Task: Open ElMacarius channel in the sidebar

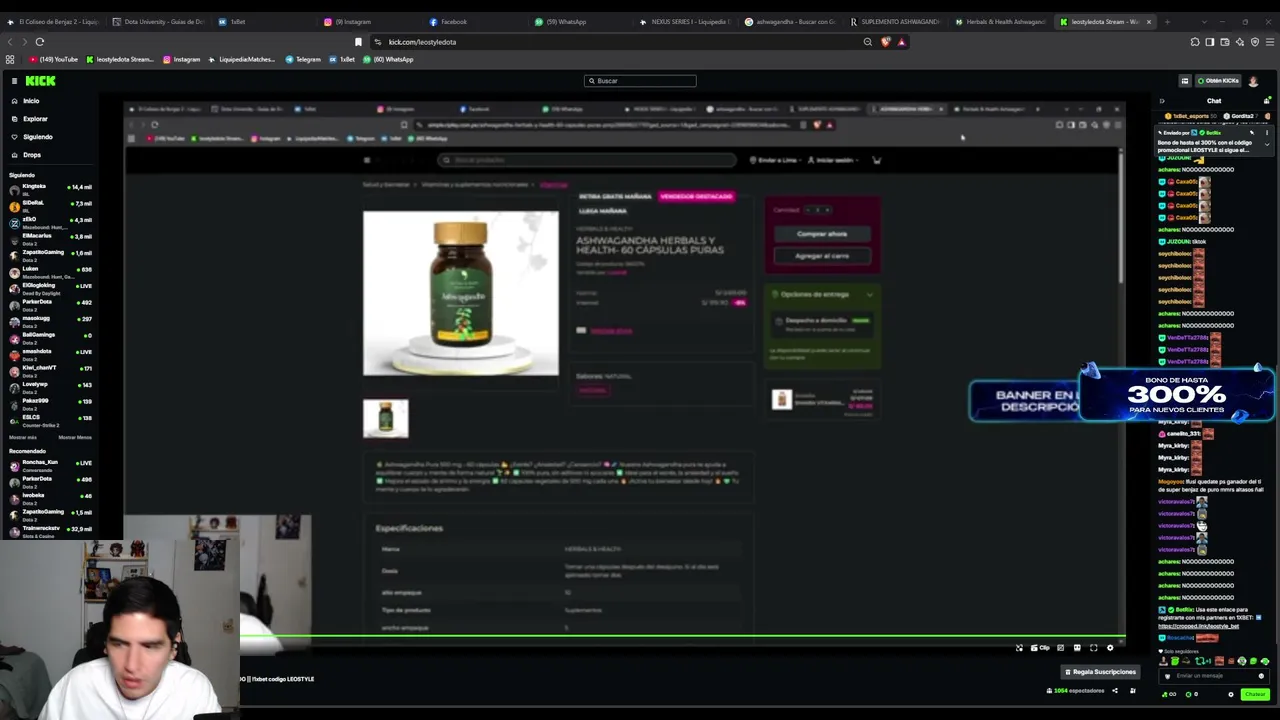Action: (x=50, y=238)
